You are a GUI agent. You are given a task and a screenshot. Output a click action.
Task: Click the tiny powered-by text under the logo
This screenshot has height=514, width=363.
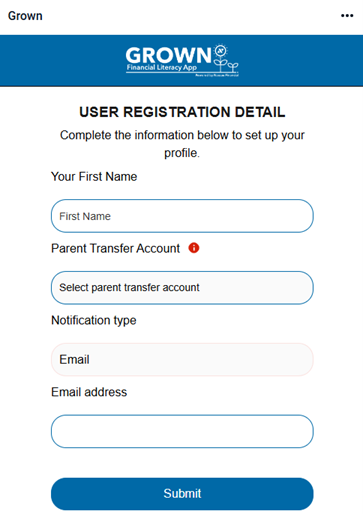(x=217, y=75)
